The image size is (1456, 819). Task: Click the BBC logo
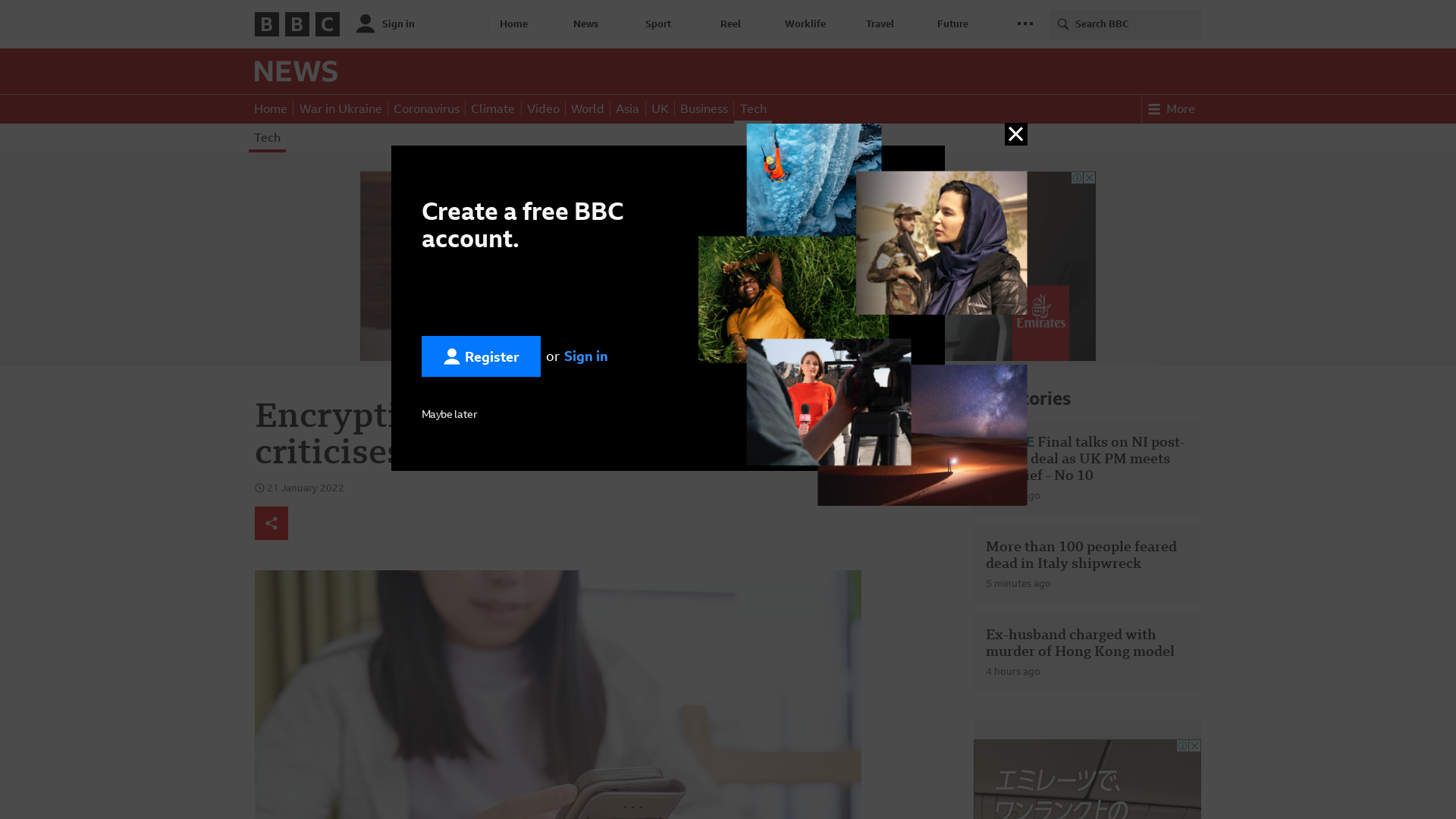pyautogui.click(x=297, y=24)
